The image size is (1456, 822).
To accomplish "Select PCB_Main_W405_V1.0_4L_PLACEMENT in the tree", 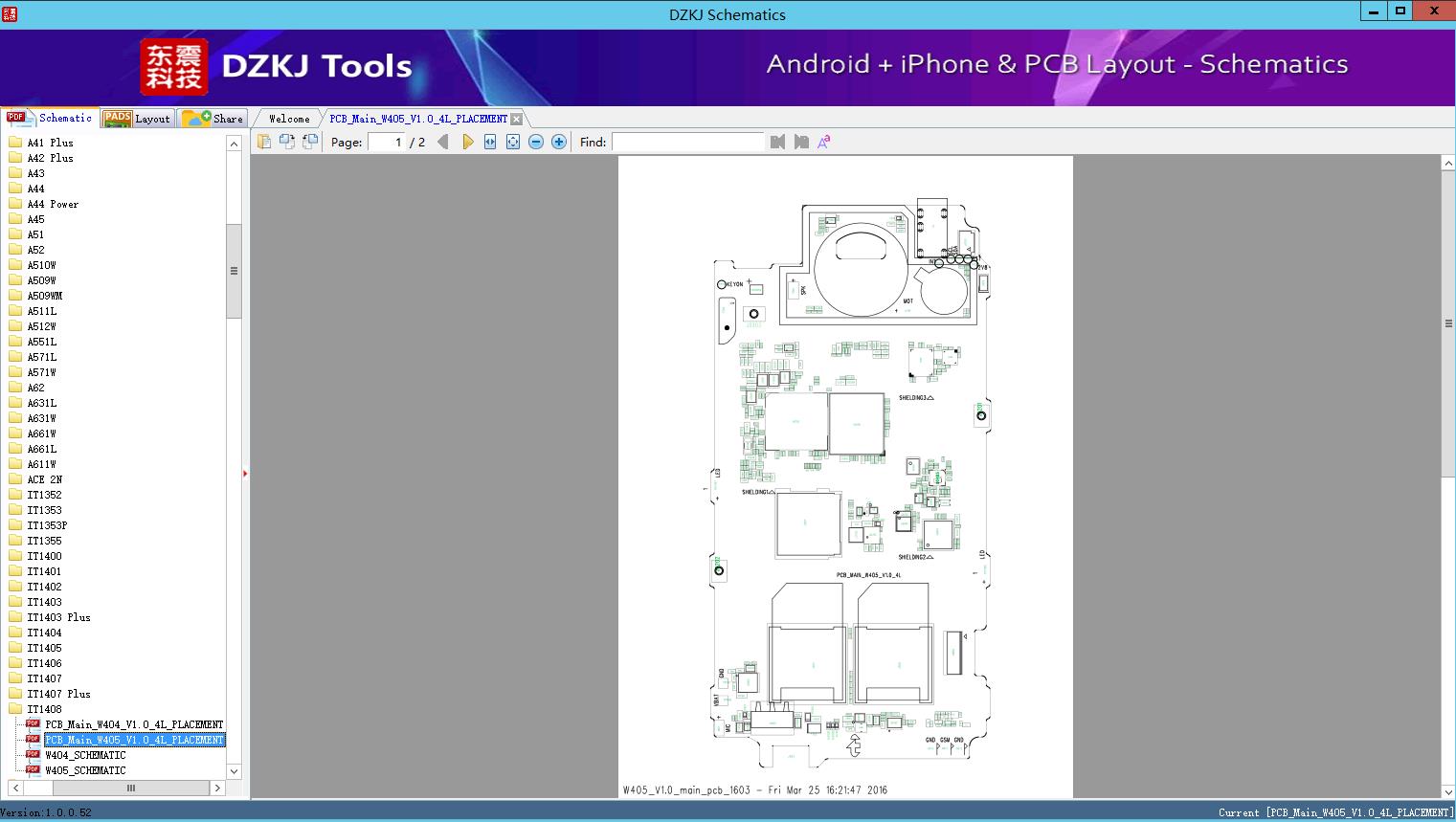I will 134,740.
